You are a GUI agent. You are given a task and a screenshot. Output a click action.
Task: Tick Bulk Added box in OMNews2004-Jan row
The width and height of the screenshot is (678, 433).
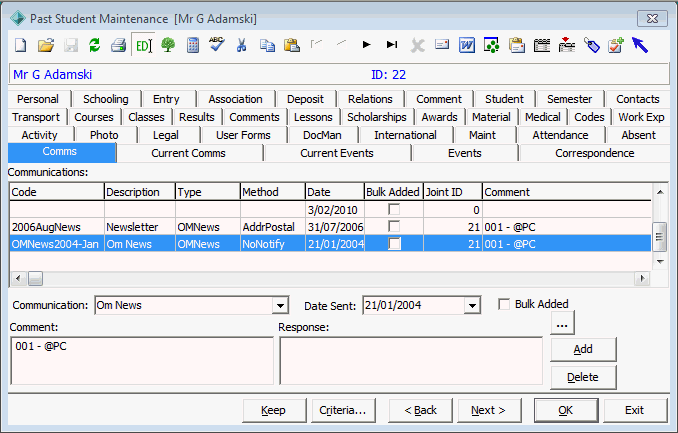point(394,244)
